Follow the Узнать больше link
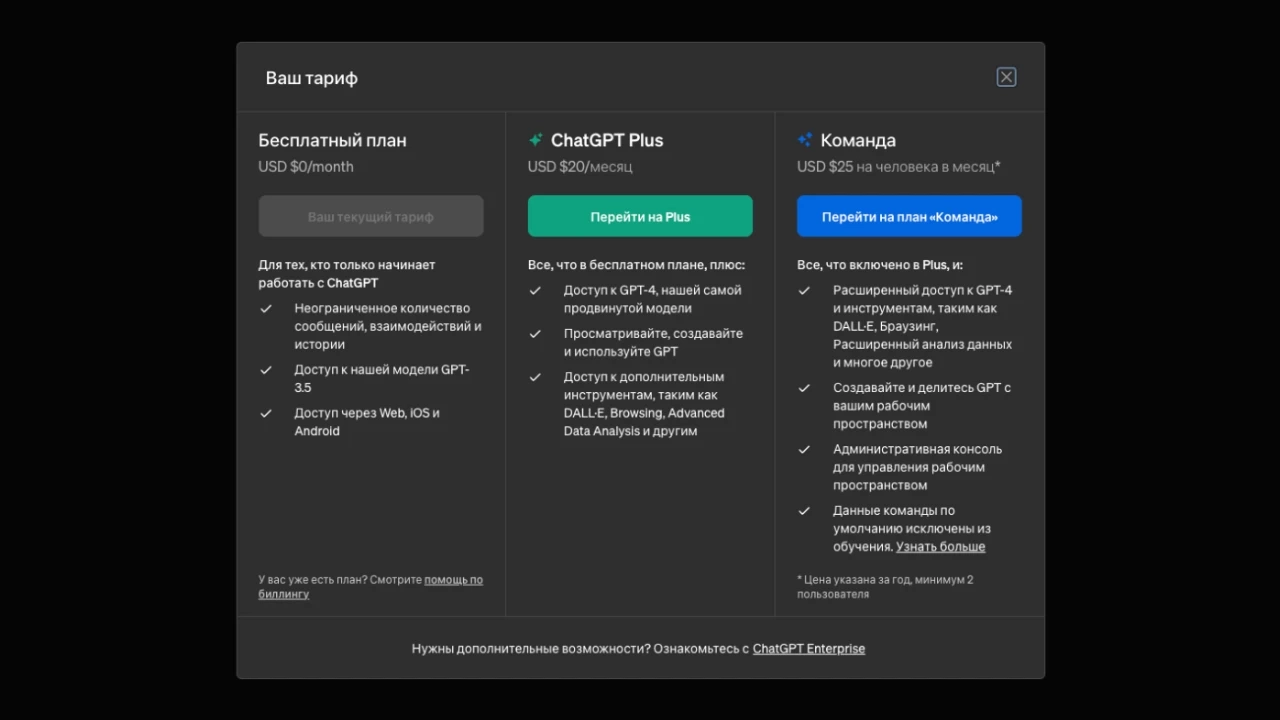 [x=940, y=547]
